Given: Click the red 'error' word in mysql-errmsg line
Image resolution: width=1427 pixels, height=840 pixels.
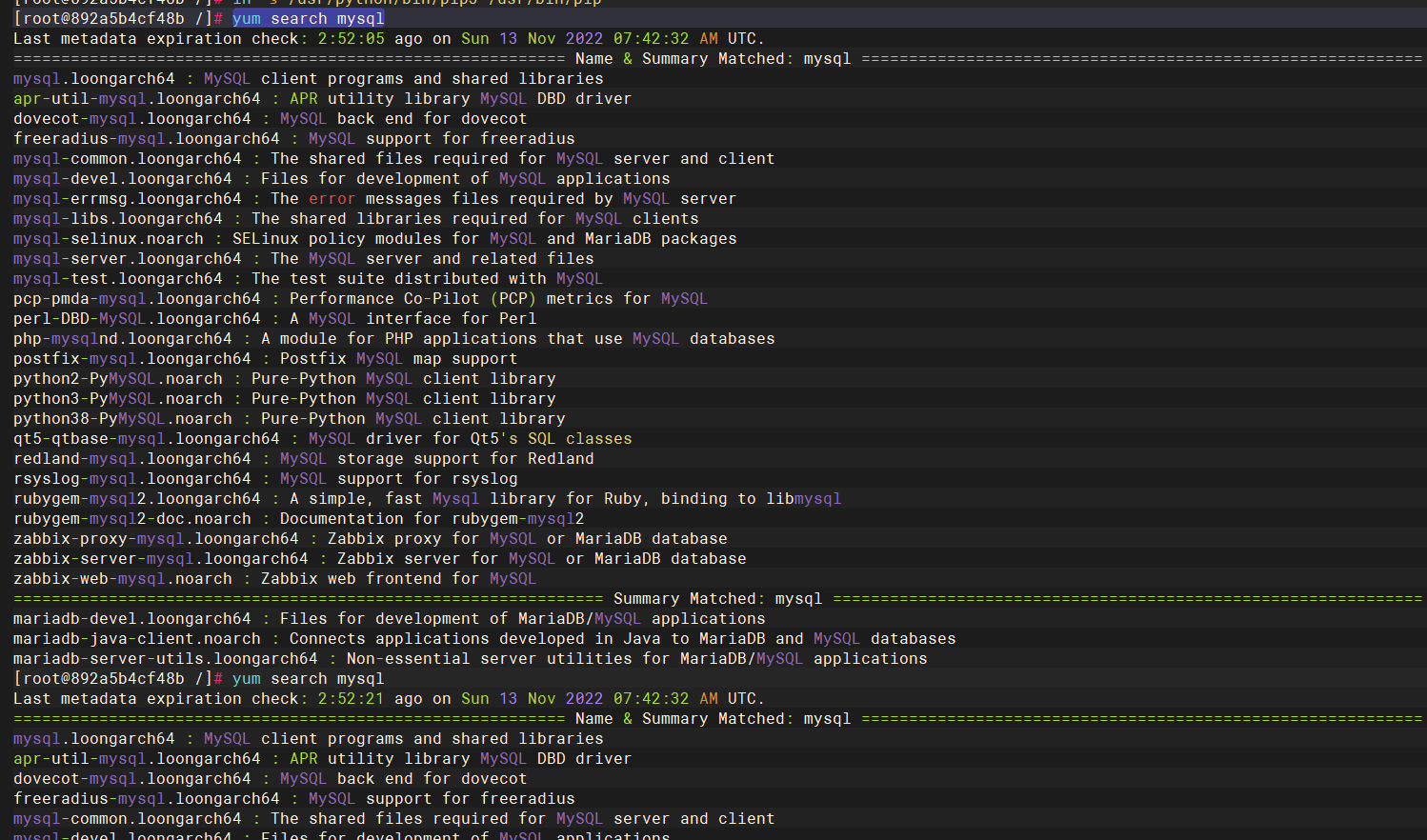Looking at the screenshot, I should click(332, 198).
